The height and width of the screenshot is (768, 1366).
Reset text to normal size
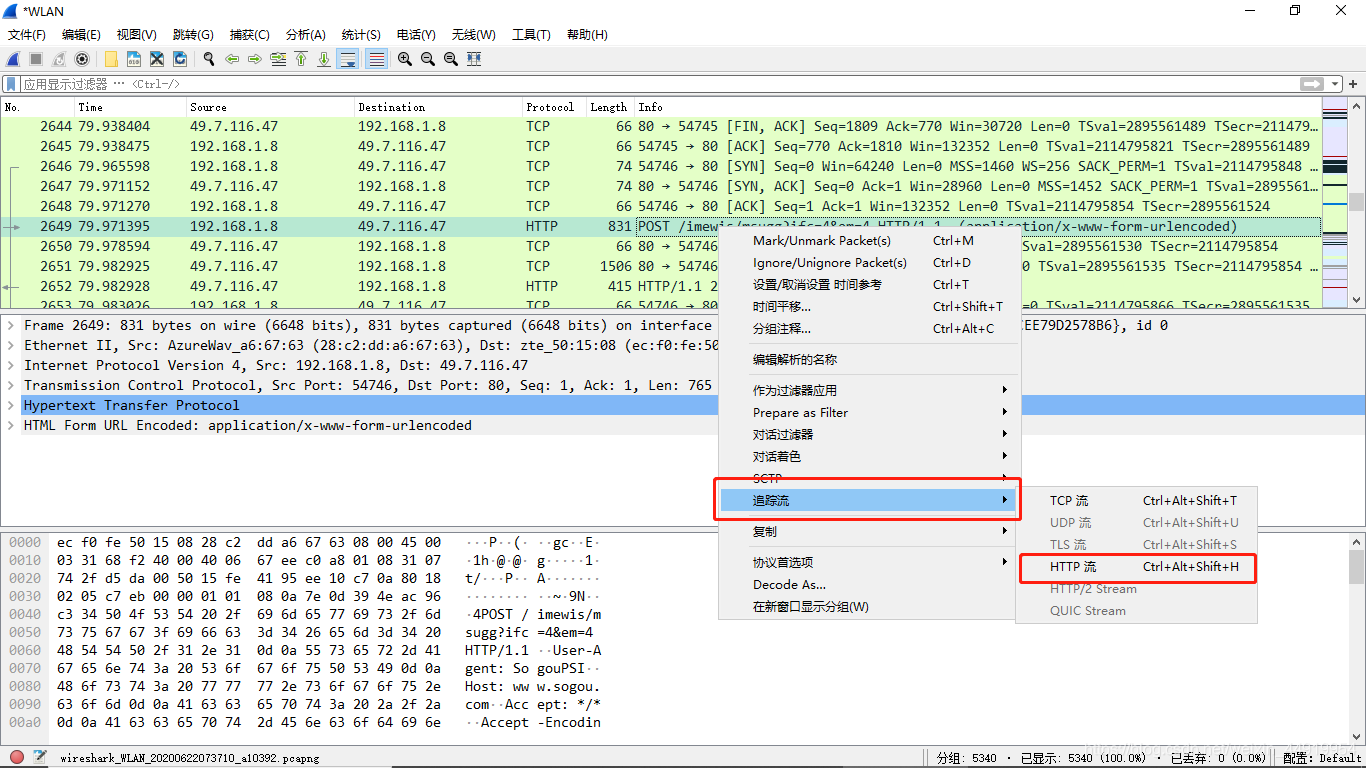coord(451,59)
